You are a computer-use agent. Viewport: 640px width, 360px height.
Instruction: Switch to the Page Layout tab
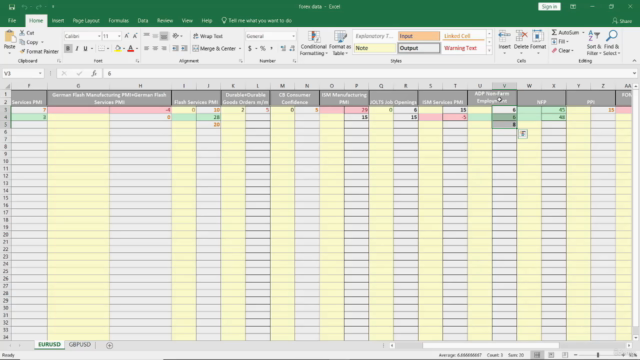coord(86,20)
